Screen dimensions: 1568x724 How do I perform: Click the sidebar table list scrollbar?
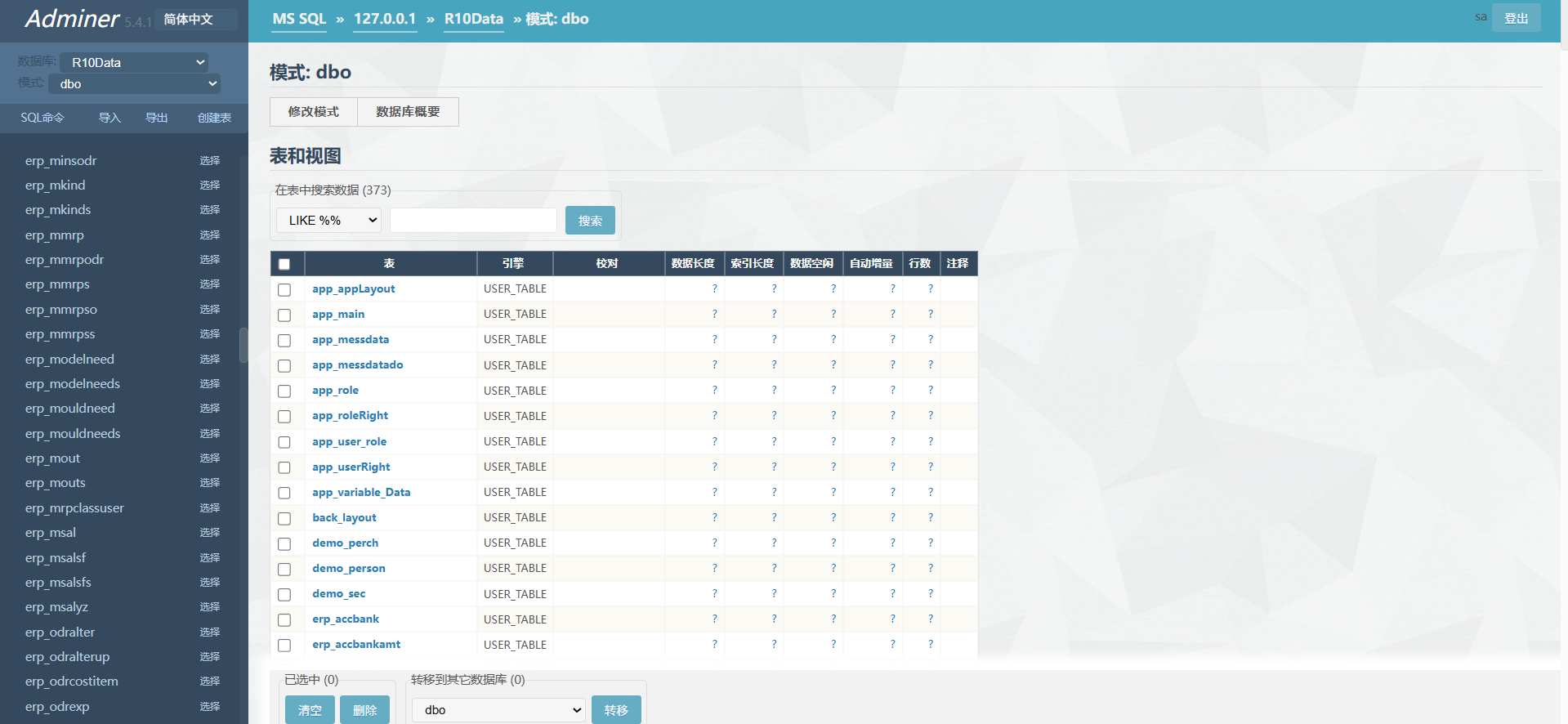click(243, 345)
